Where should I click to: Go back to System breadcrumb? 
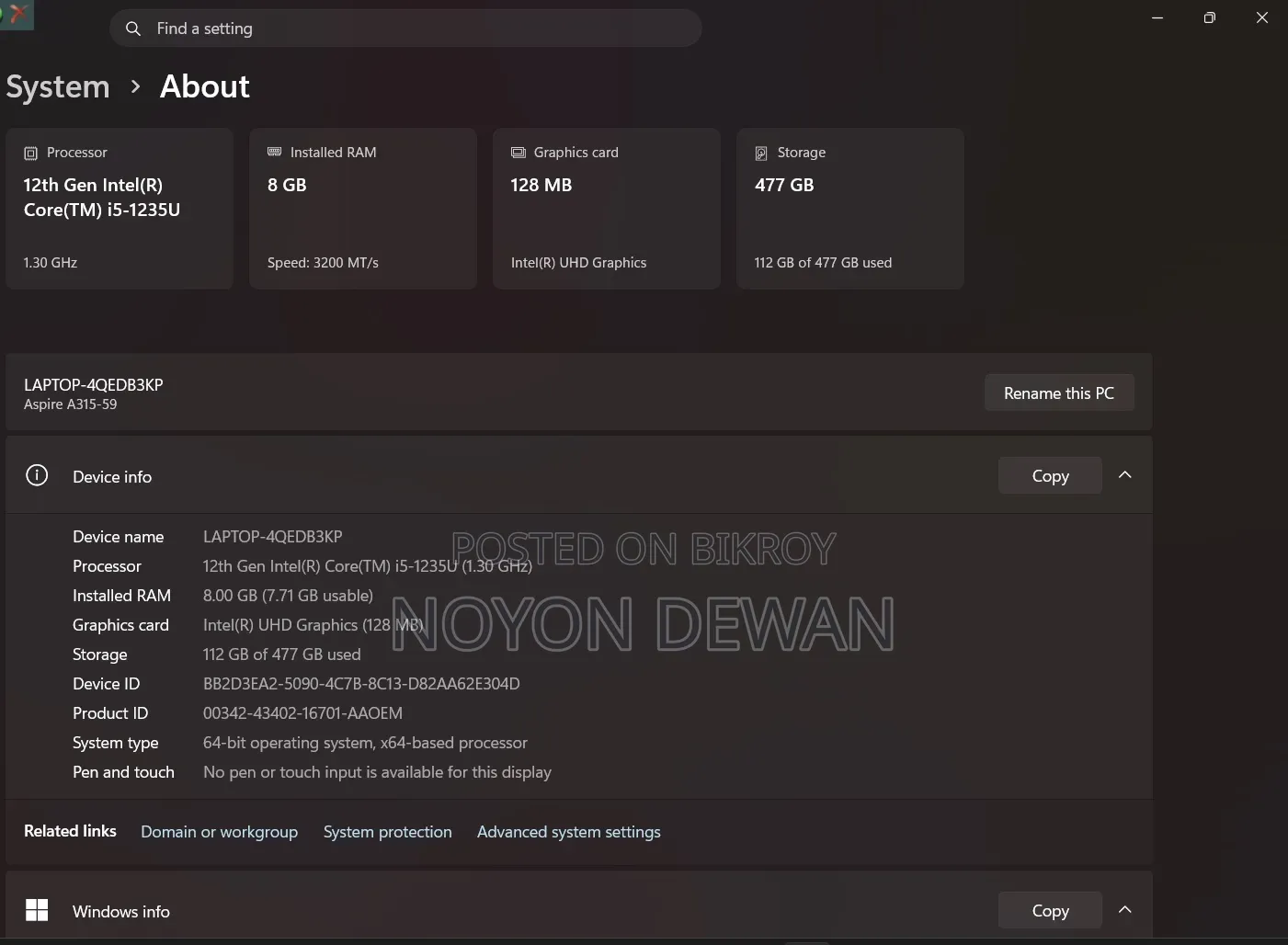(58, 86)
